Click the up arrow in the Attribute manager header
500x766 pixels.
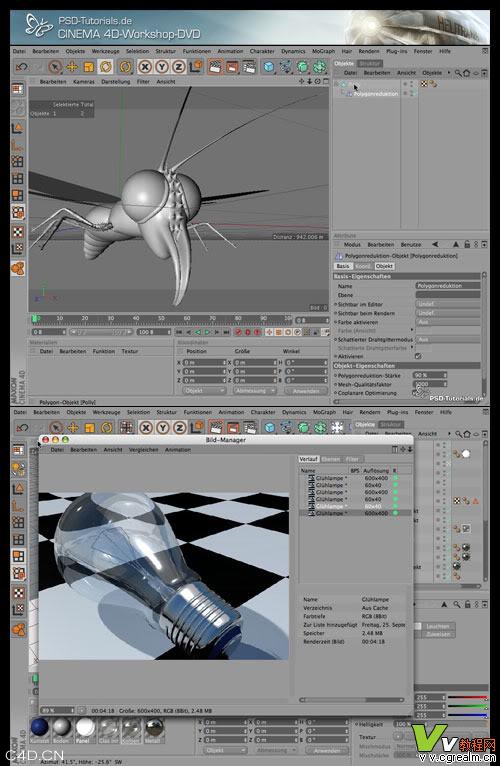pos(456,244)
